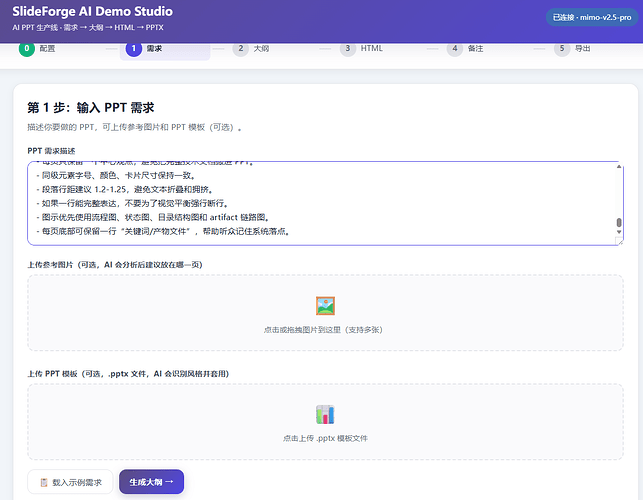Viewport: 643px width, 500px height.
Task: Click the textarea resize handle corner
Action: point(619,241)
